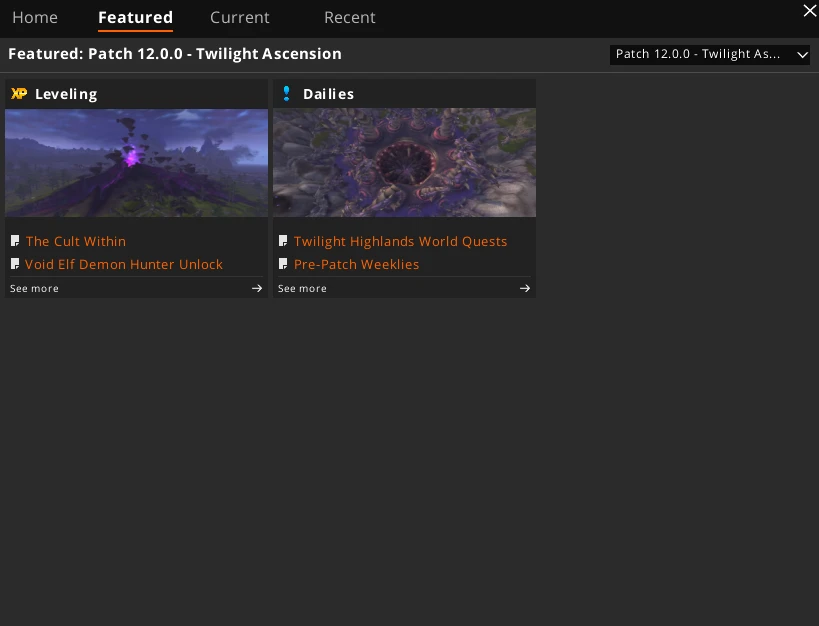Click the blue exclamation icon beside Dailies
This screenshot has height=626, width=819.
point(287,94)
